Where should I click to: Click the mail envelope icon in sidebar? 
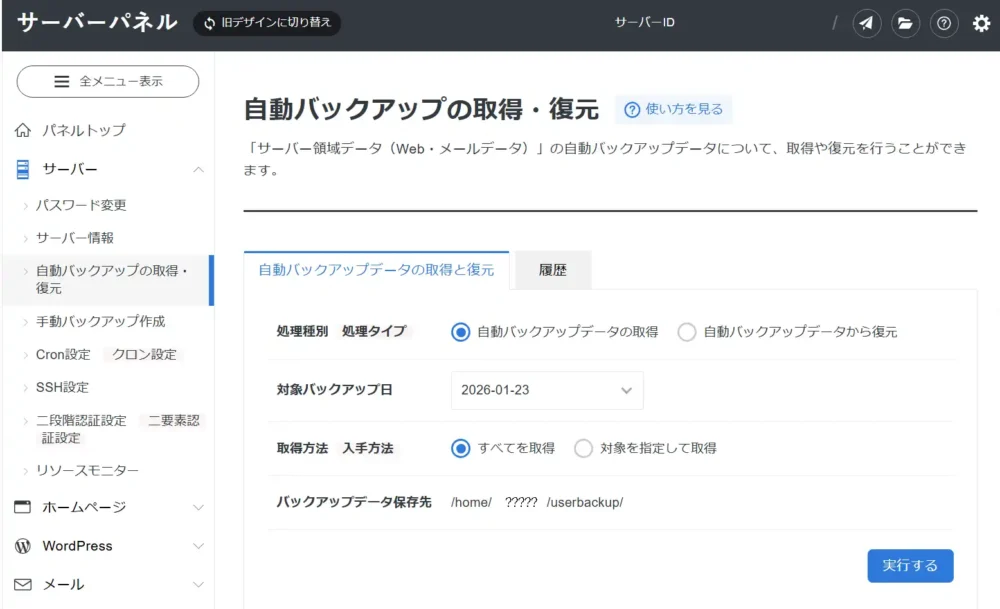[x=22, y=584]
